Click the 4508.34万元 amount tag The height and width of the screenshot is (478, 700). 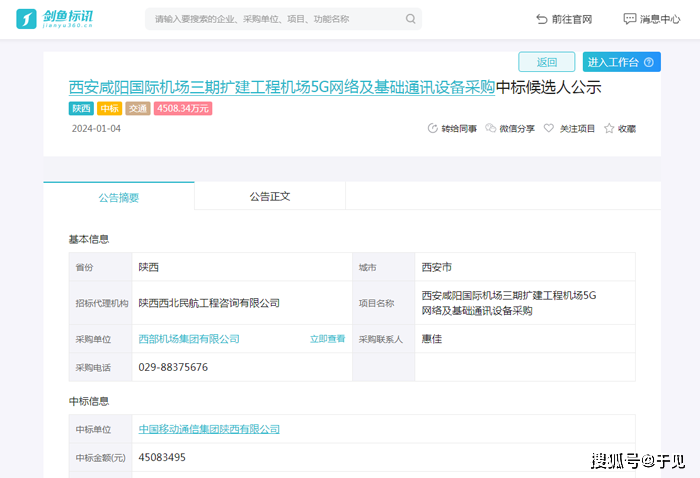[183, 108]
